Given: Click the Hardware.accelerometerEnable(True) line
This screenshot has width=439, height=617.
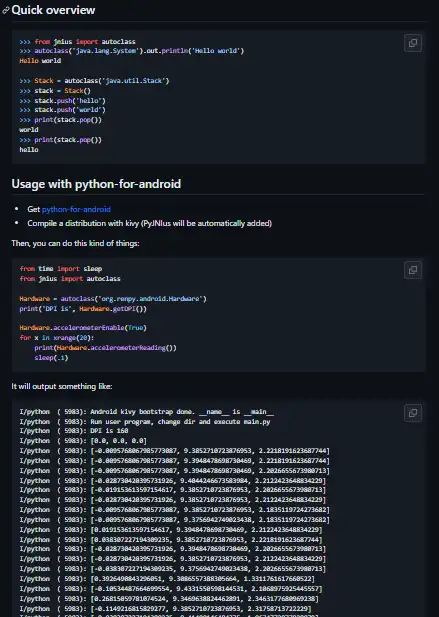Looking at the screenshot, I should click(83, 327).
